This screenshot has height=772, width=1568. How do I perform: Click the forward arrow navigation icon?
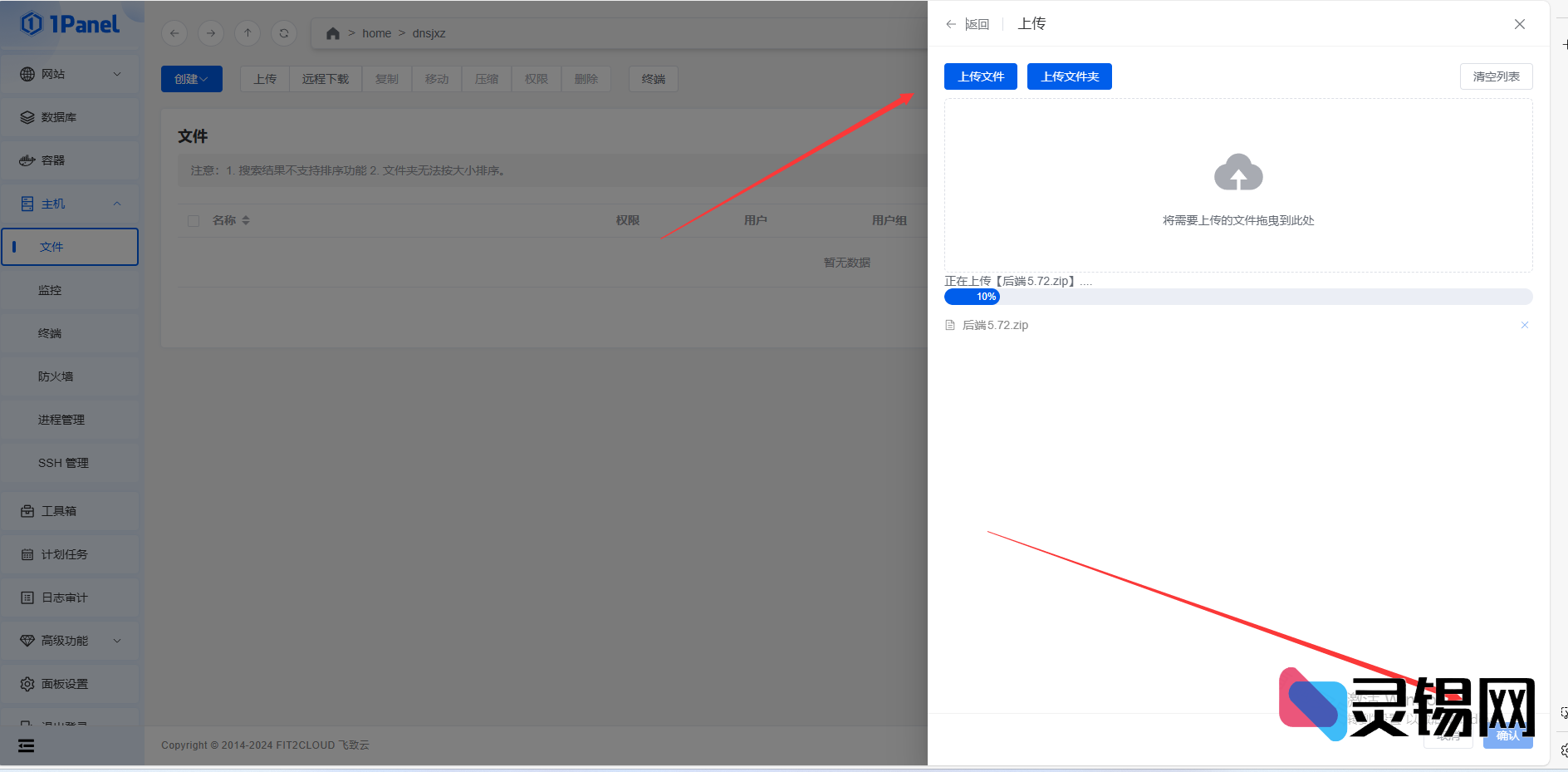click(x=211, y=33)
